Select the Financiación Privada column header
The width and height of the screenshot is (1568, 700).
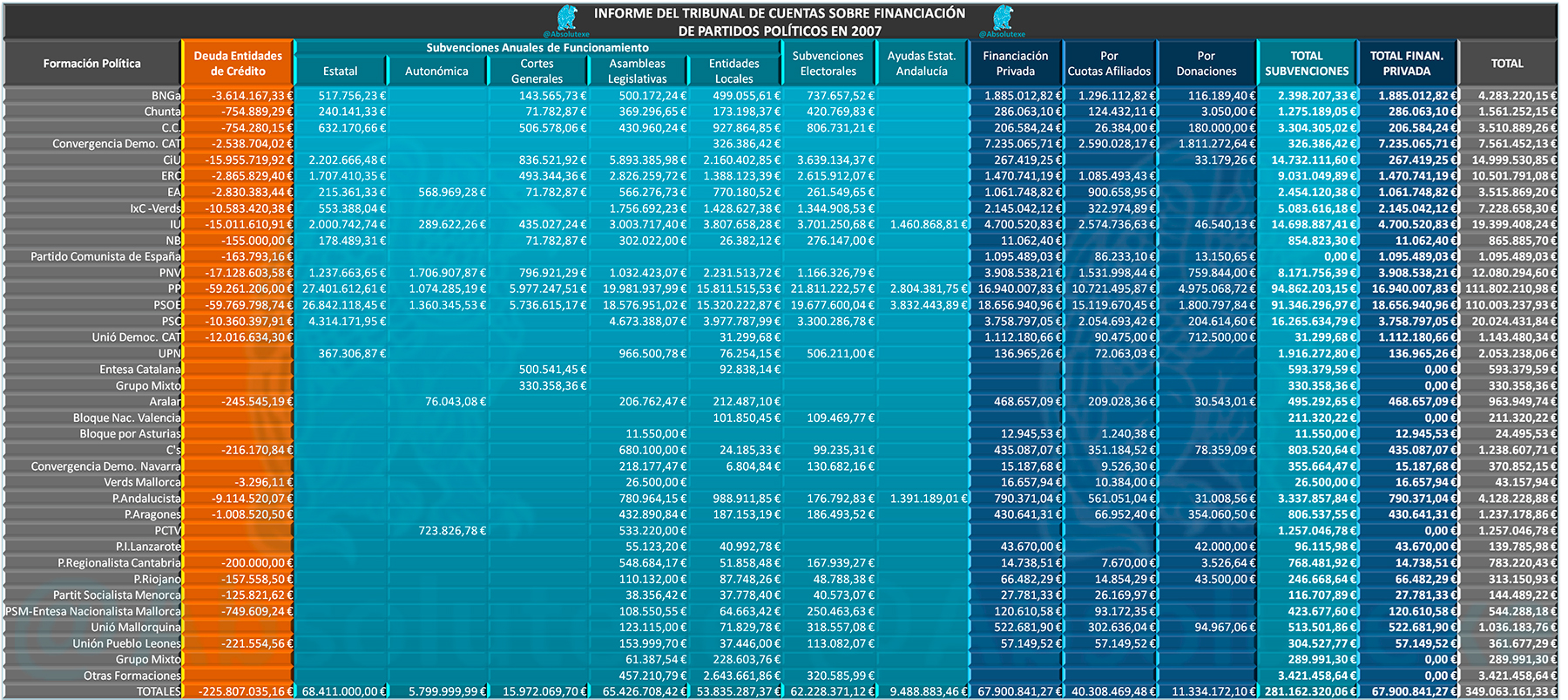click(1016, 64)
